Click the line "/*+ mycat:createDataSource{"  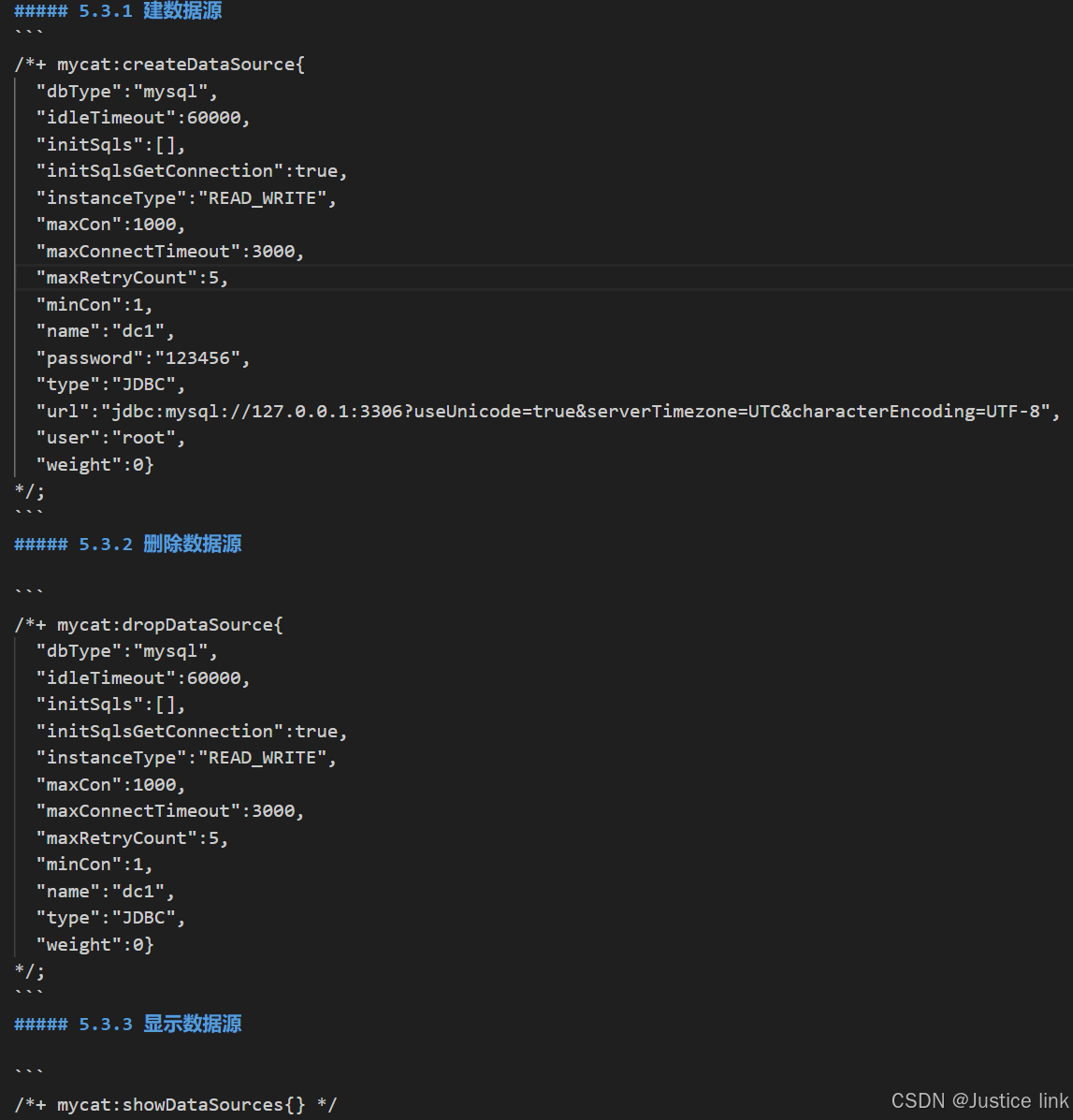[160, 65]
